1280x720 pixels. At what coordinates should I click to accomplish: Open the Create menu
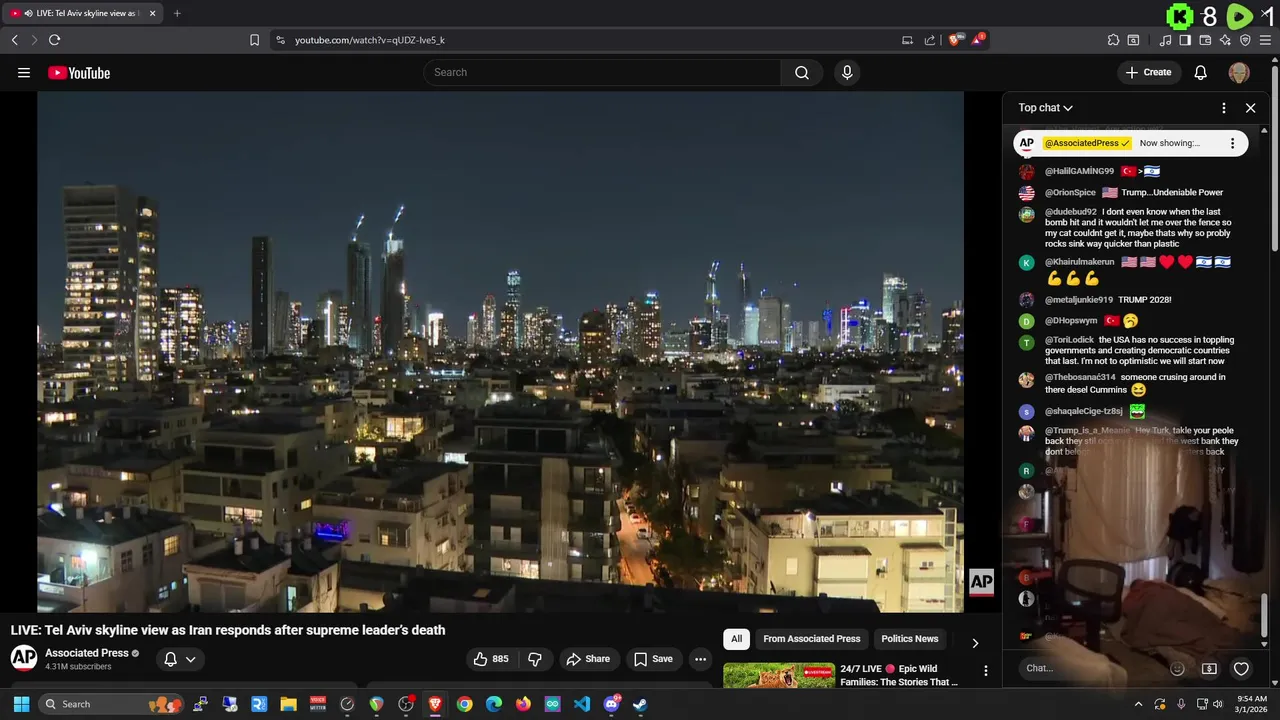(1148, 72)
